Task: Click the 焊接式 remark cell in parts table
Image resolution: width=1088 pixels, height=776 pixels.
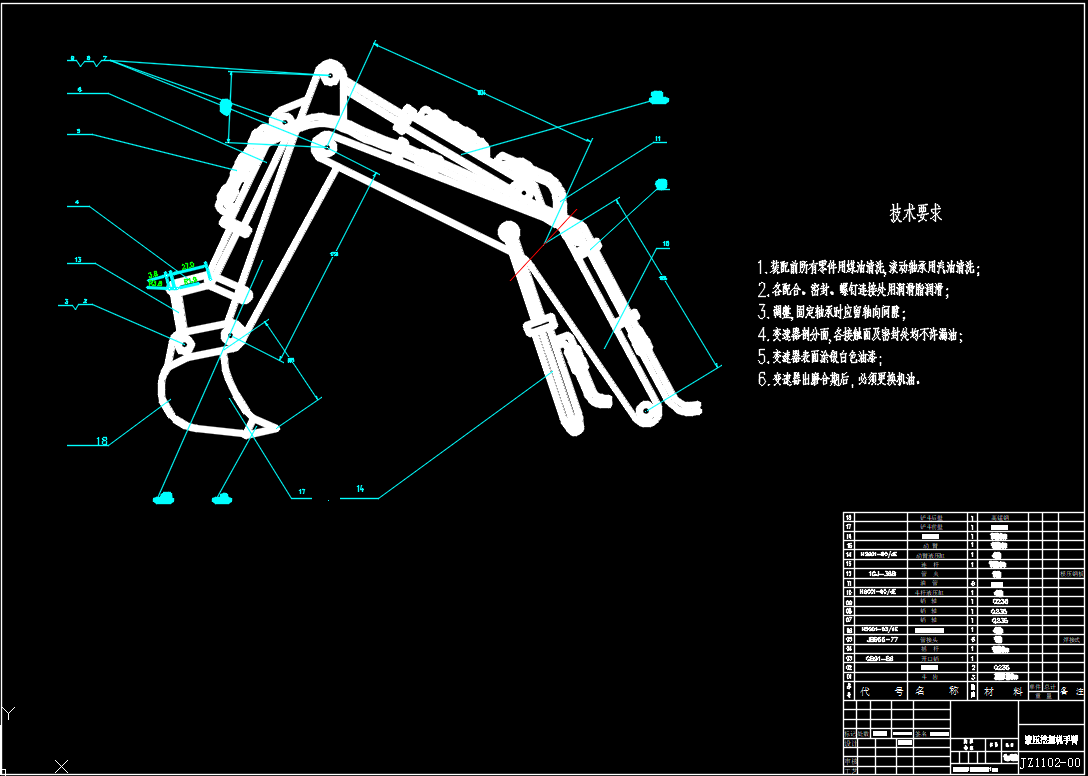Action: tap(1069, 639)
